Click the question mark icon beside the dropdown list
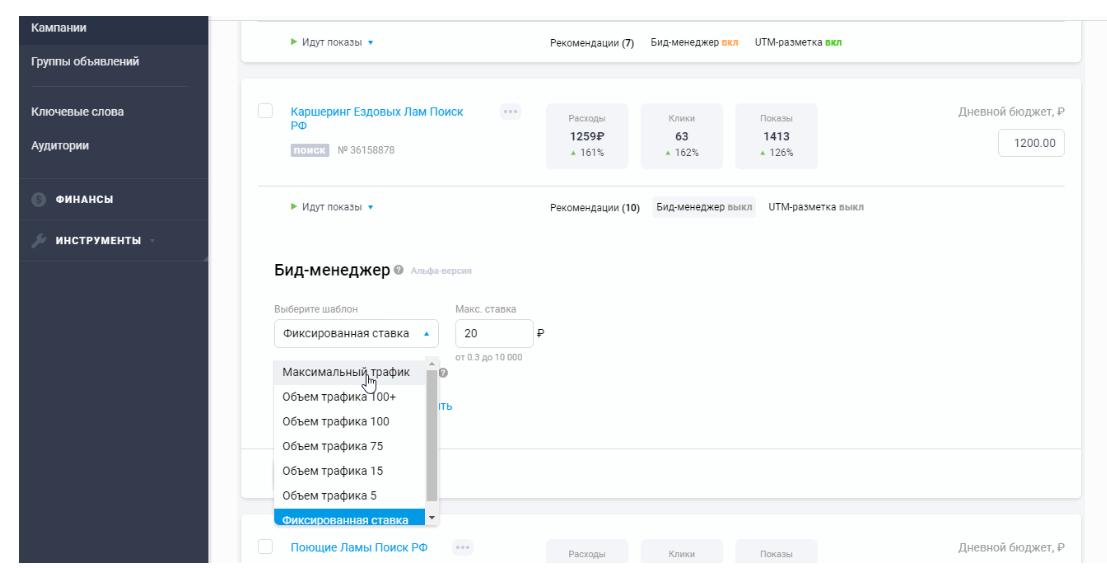Image resolution: width=1107 pixels, height=568 pixels. (443, 373)
